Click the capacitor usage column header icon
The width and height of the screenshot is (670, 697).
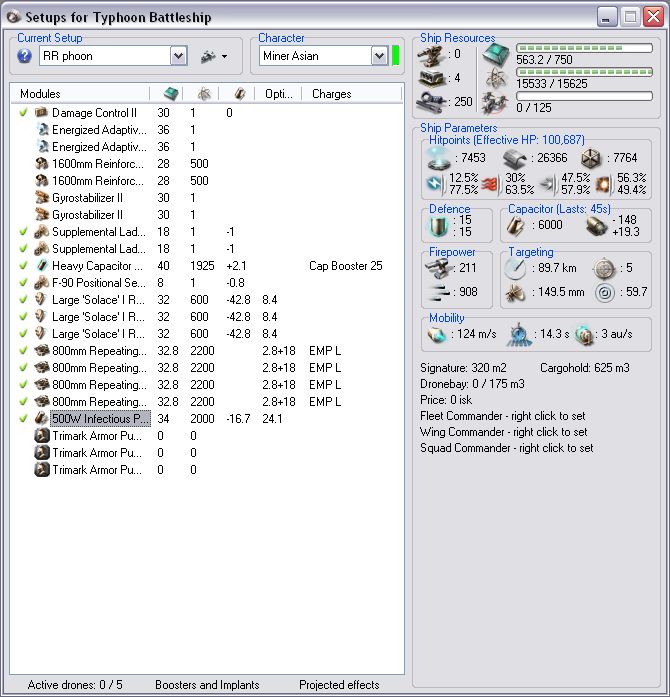tap(240, 93)
